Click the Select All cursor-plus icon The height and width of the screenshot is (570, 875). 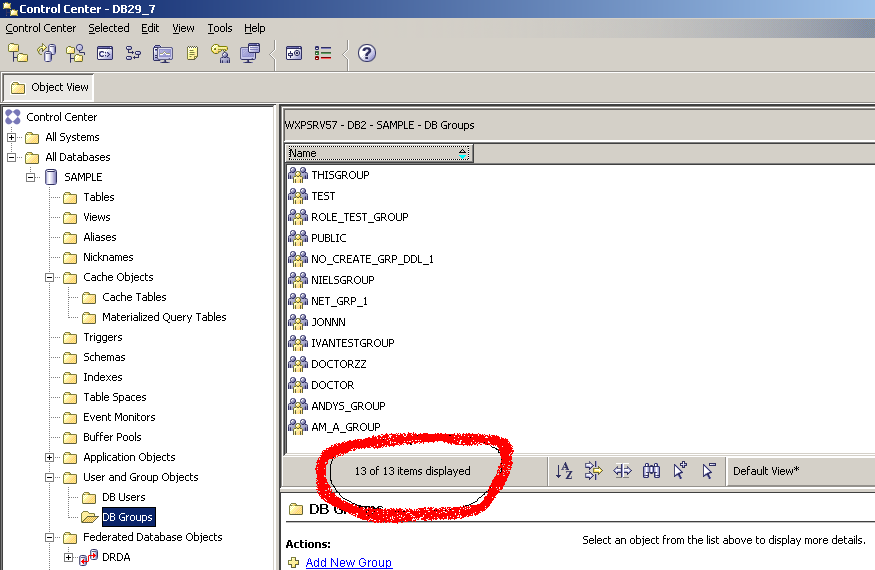680,471
